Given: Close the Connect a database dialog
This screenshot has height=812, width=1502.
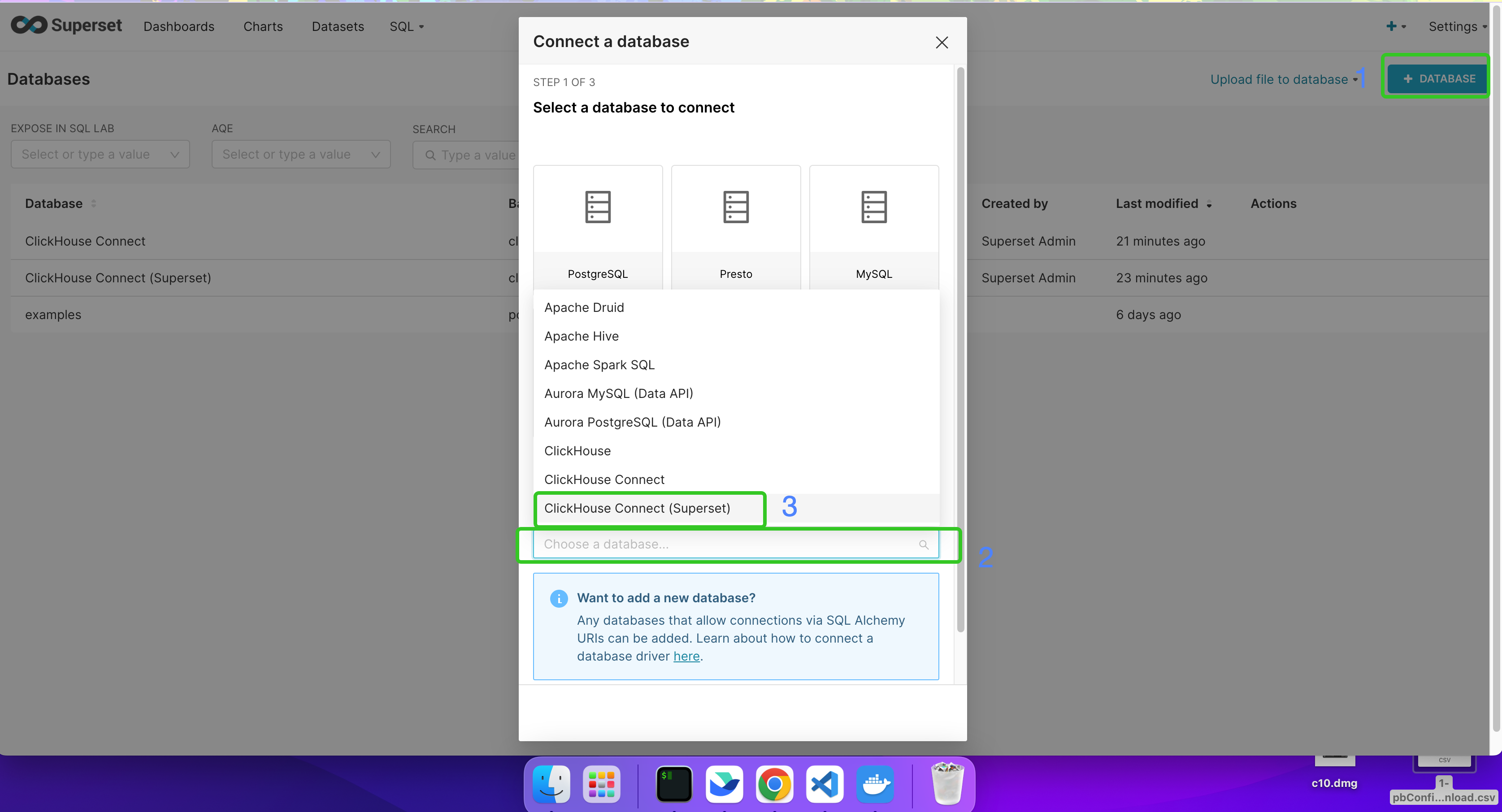Looking at the screenshot, I should (x=942, y=43).
